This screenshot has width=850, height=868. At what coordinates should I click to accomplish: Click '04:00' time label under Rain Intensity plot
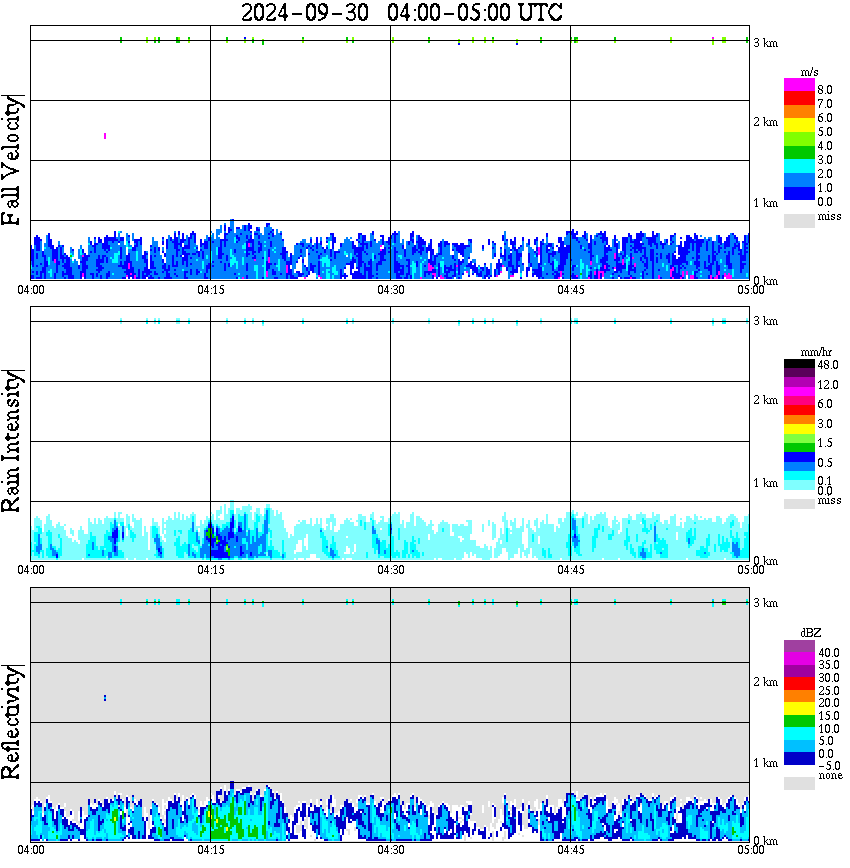pyautogui.click(x=31, y=570)
